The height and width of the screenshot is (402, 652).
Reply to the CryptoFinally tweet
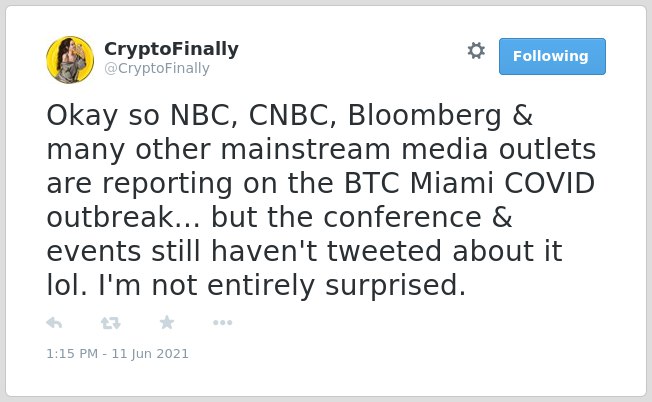[54, 323]
